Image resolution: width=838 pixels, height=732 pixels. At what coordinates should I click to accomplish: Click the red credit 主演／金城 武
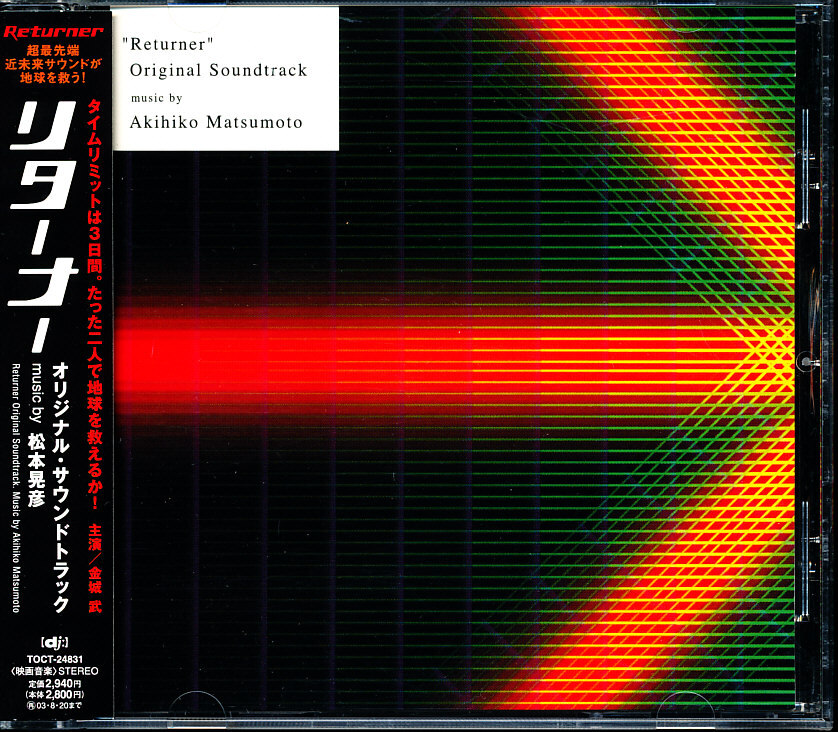point(95,567)
